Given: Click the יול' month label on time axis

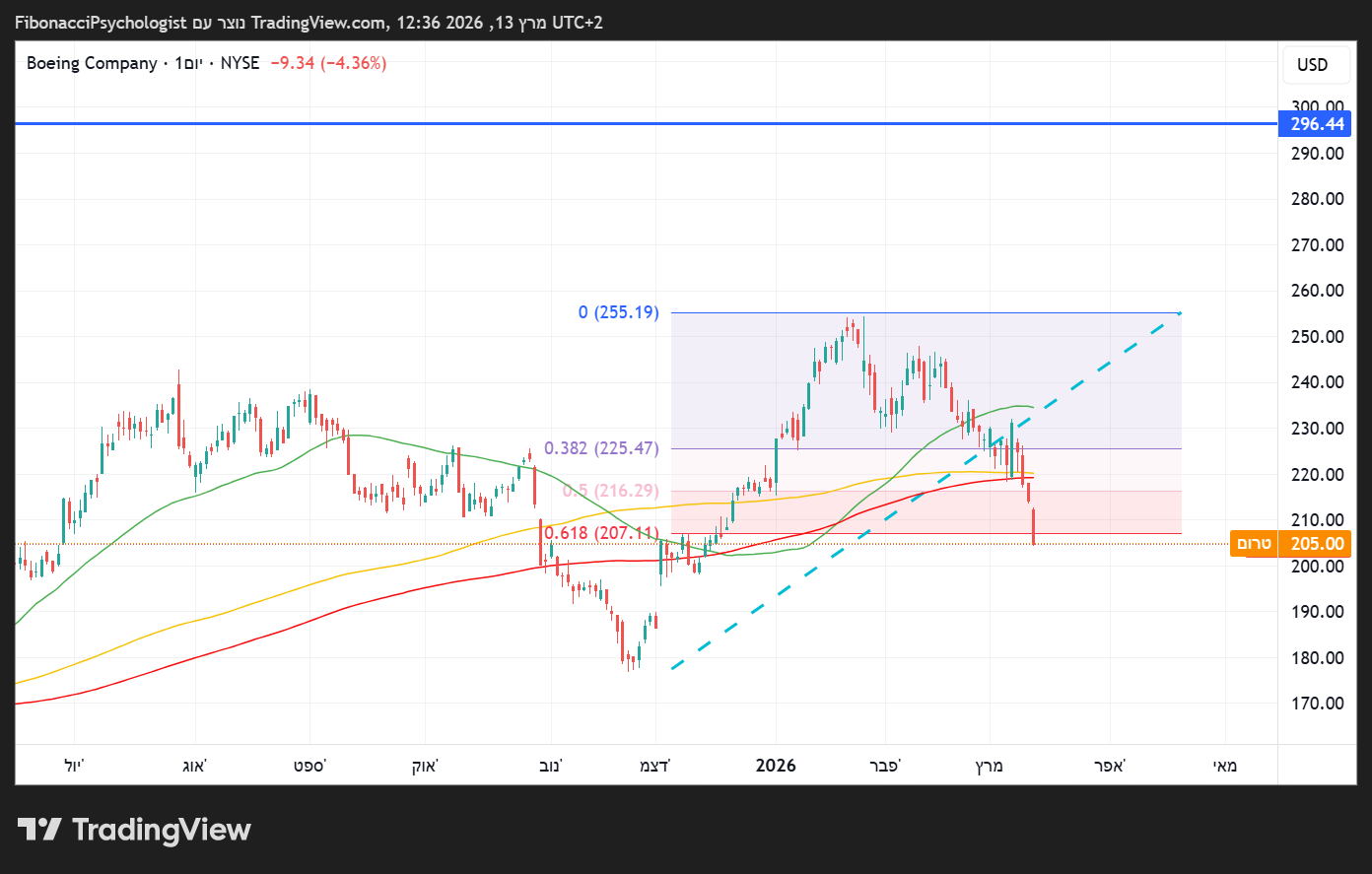Looking at the screenshot, I should click(74, 766).
